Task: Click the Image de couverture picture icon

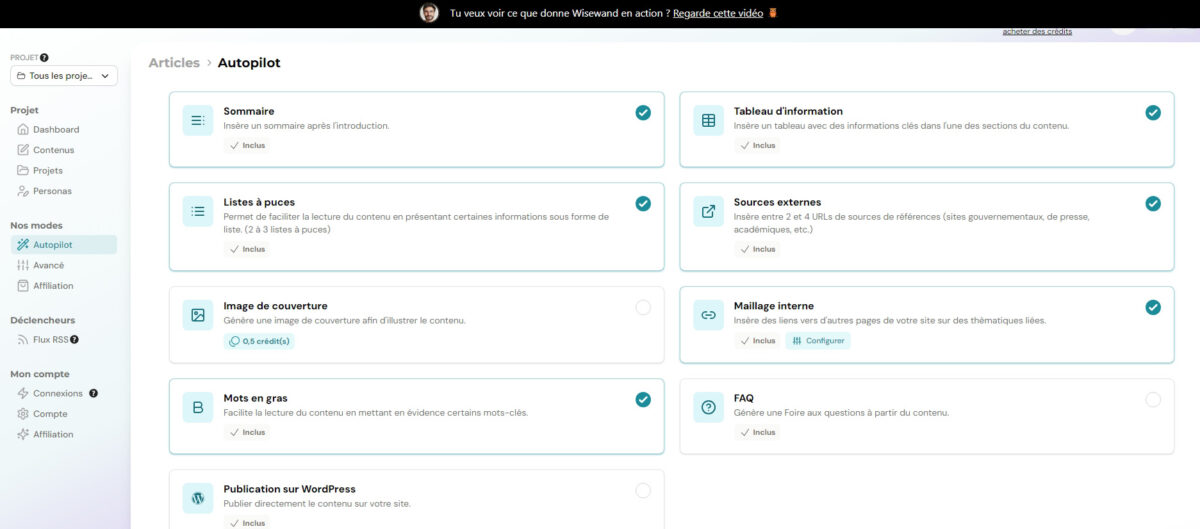Action: tap(198, 315)
